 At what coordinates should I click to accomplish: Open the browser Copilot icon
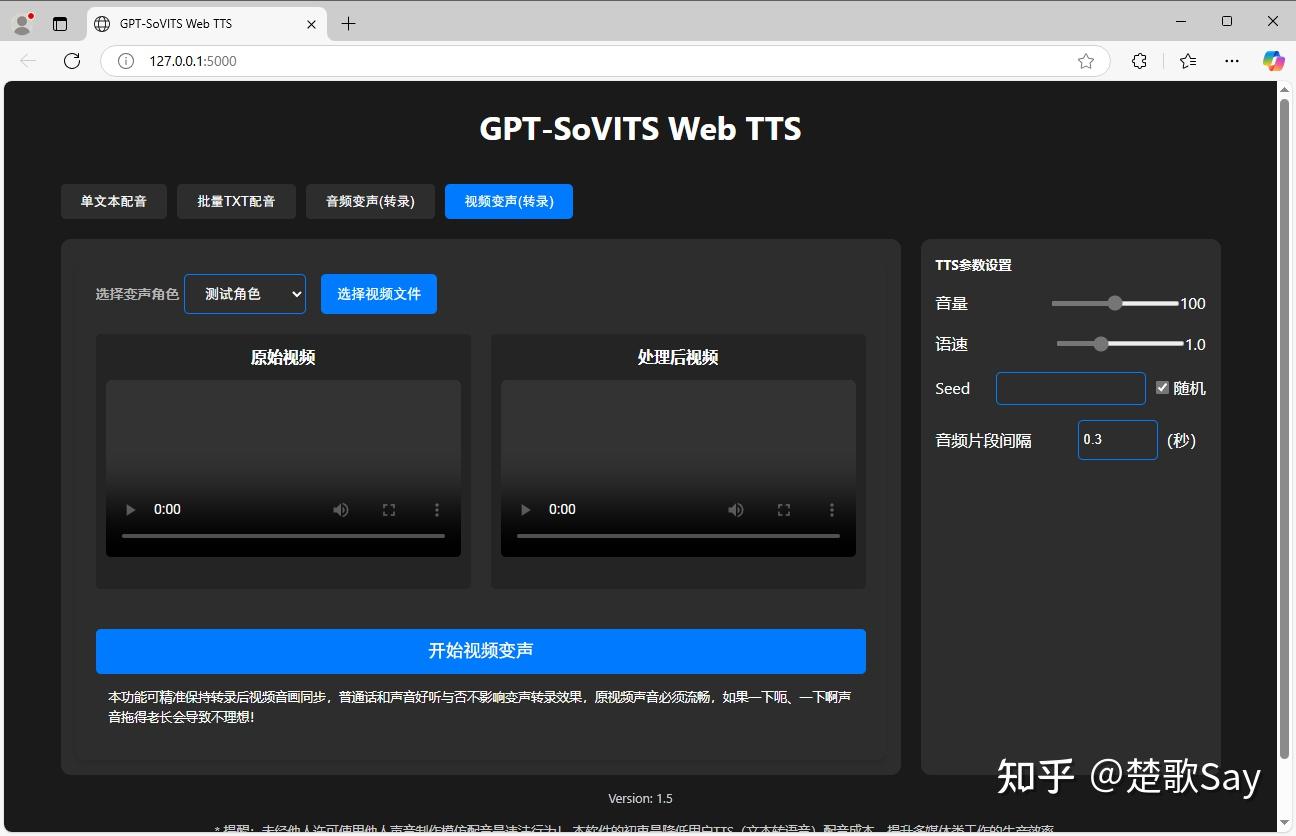coord(1272,61)
